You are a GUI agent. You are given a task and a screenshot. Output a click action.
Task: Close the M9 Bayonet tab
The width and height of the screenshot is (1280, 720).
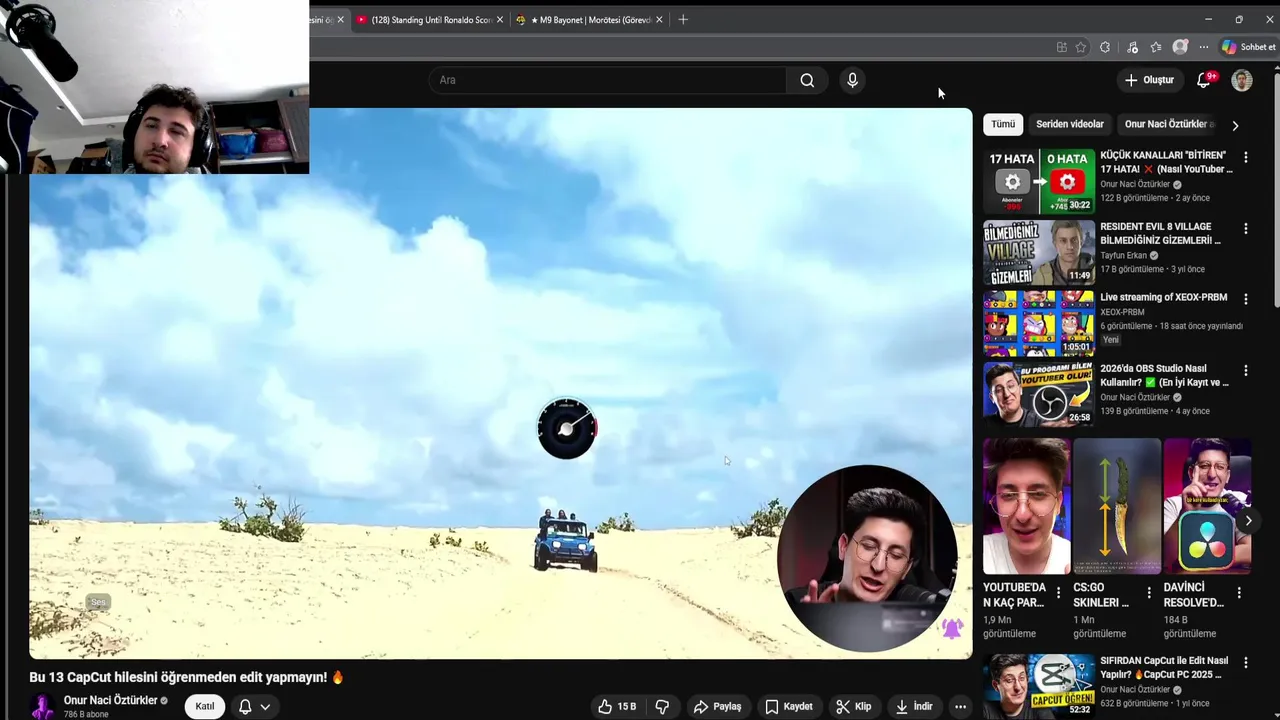[x=659, y=20]
